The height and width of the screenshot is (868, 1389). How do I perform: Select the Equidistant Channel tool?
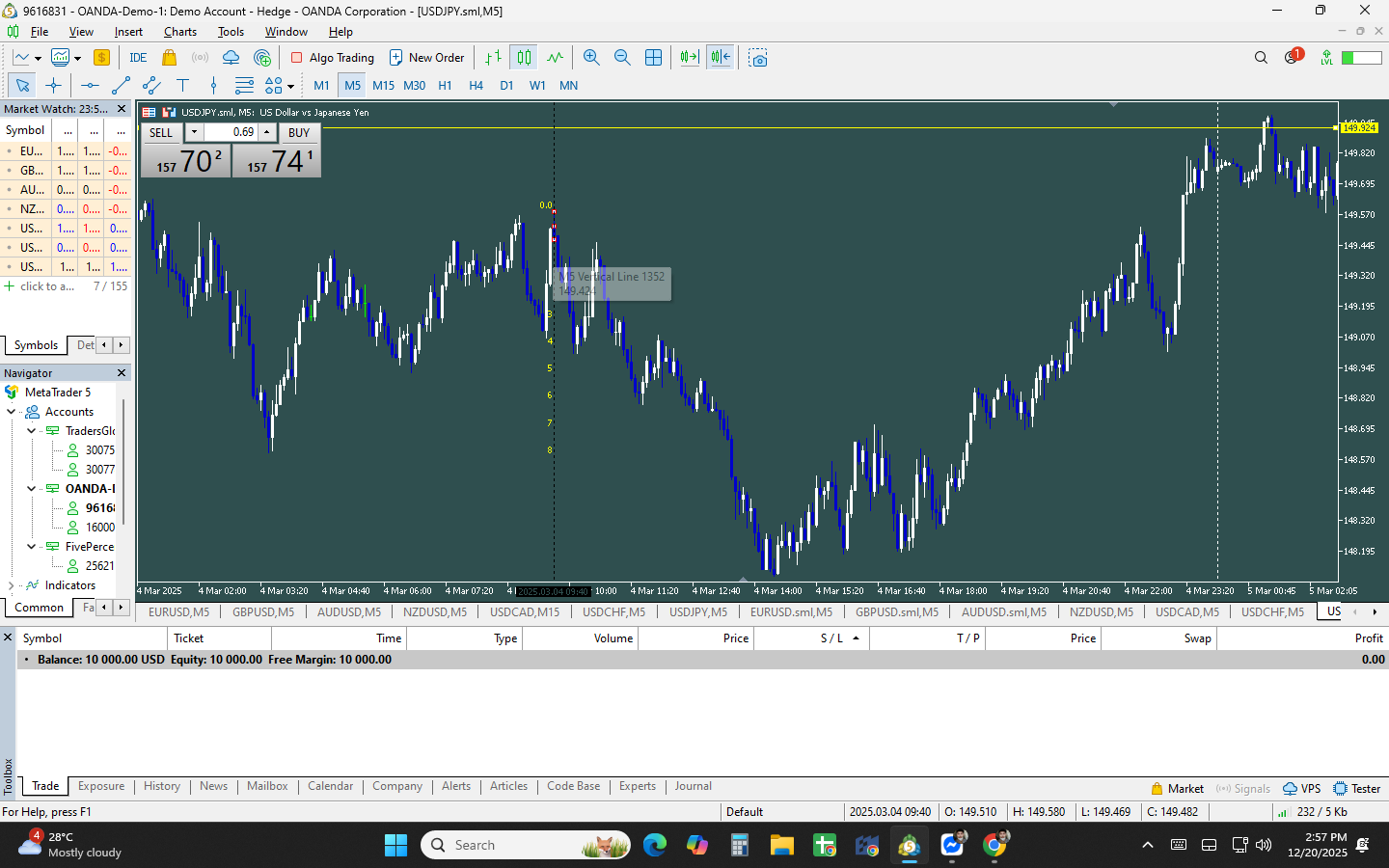click(x=151, y=86)
